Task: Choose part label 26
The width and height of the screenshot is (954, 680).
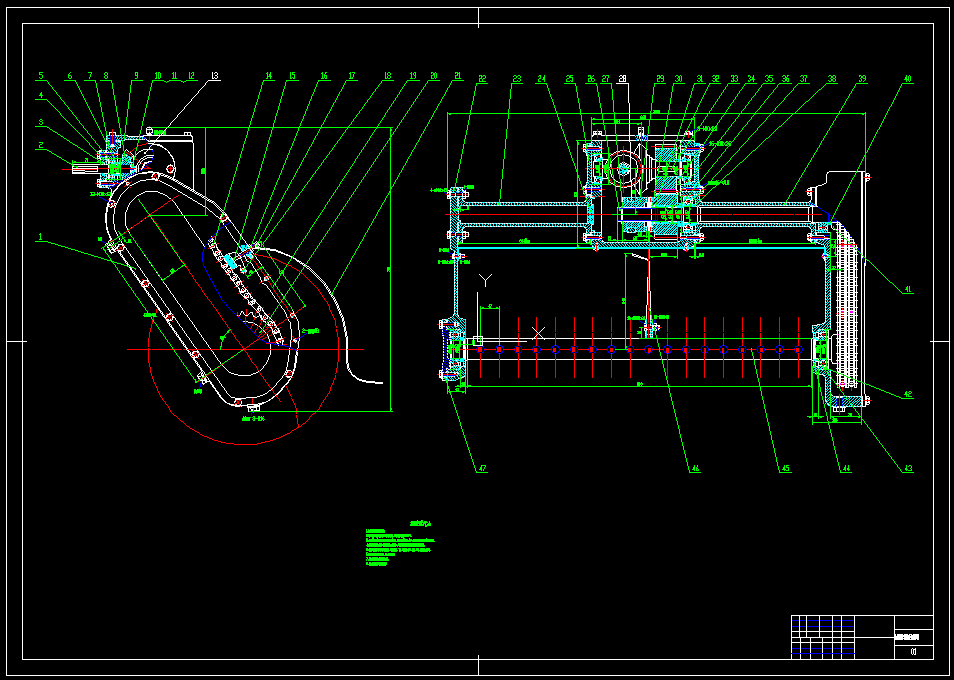Action: [x=591, y=78]
